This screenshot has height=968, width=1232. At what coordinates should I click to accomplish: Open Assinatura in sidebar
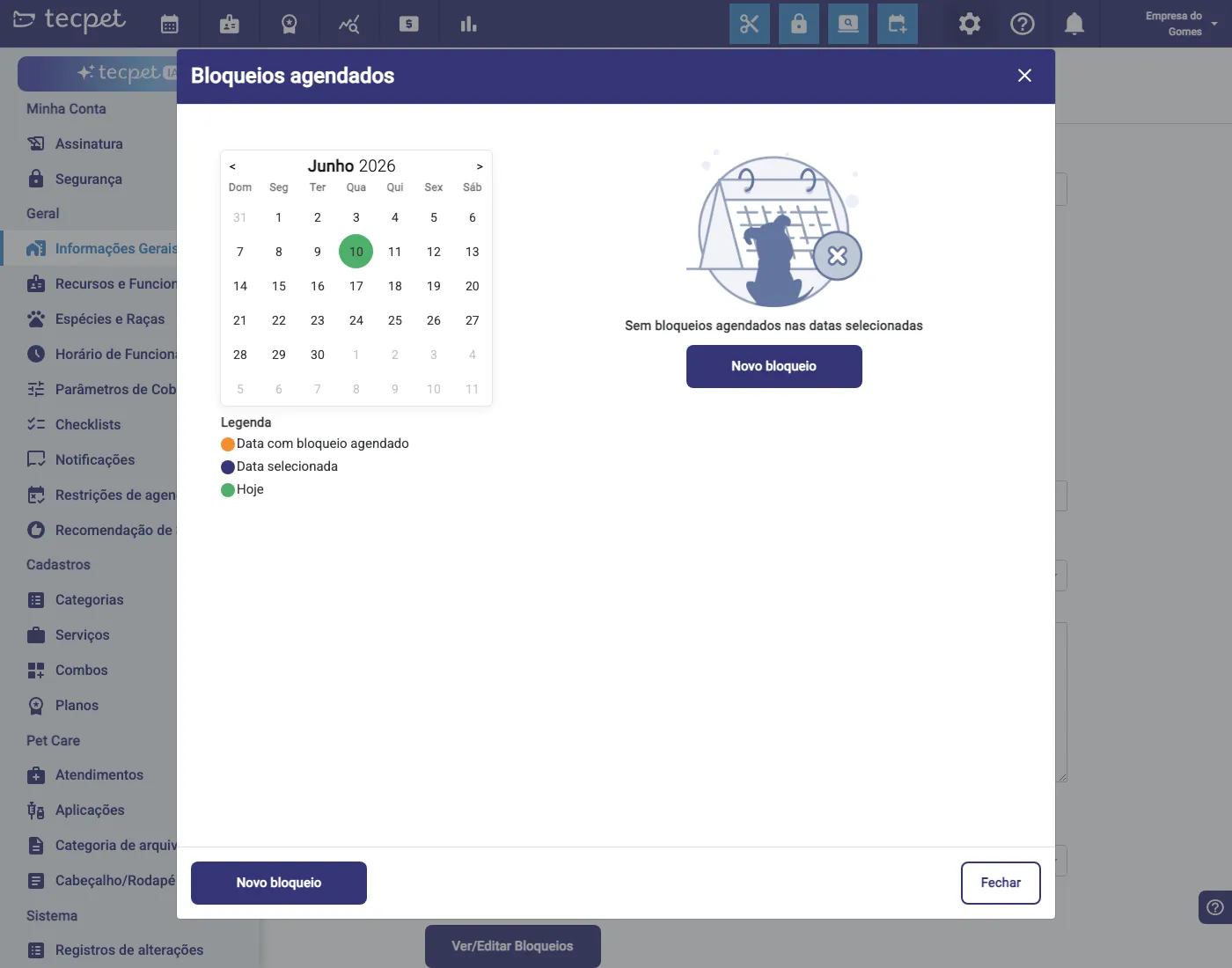(88, 143)
